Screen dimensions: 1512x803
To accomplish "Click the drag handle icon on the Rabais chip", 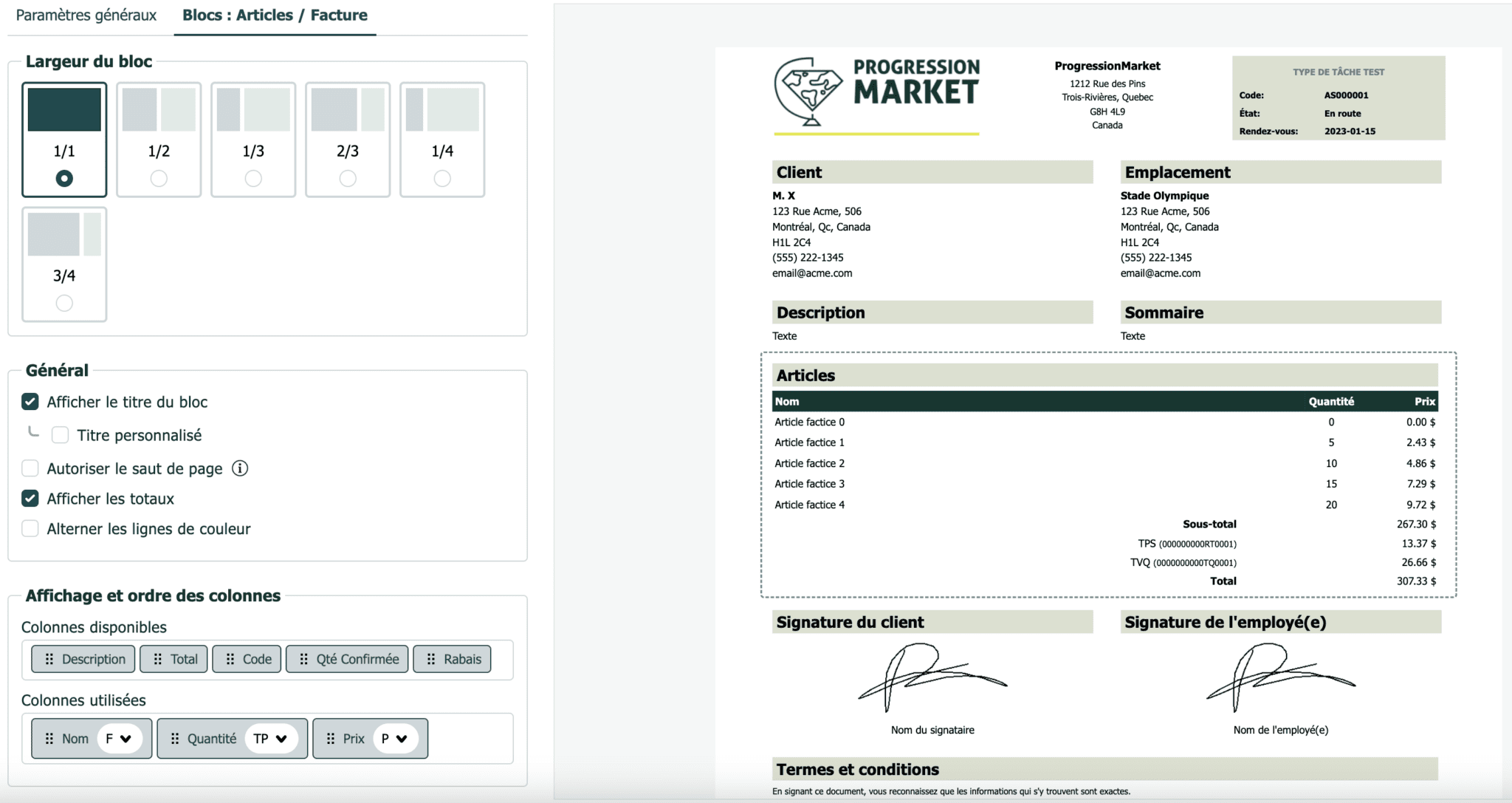I will point(431,659).
